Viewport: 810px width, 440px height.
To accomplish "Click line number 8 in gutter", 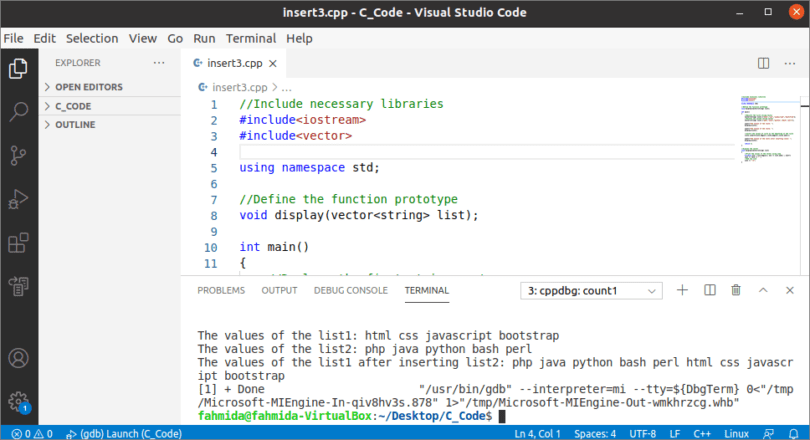I will (213, 215).
